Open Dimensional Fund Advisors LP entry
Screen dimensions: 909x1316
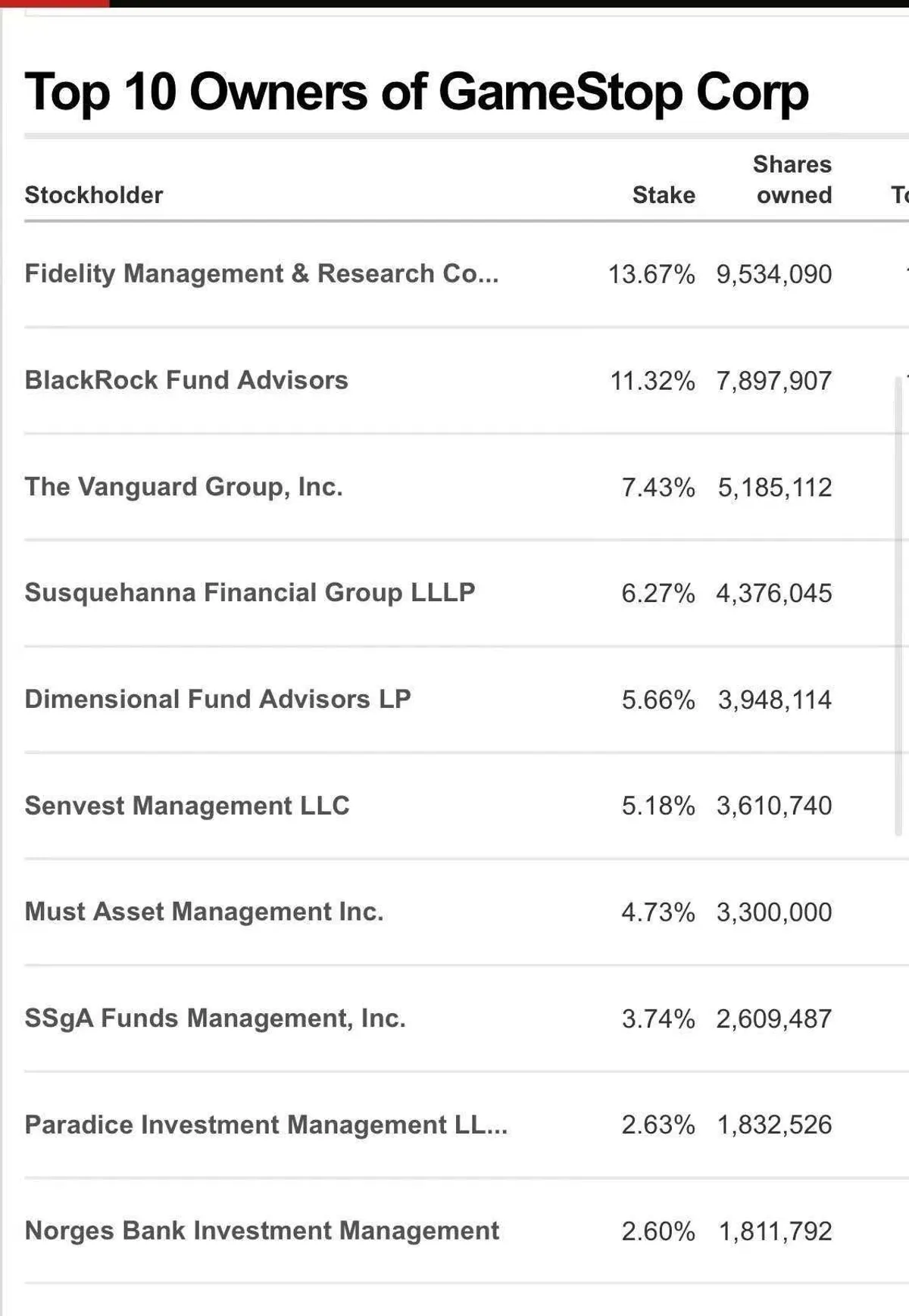pos(217,699)
